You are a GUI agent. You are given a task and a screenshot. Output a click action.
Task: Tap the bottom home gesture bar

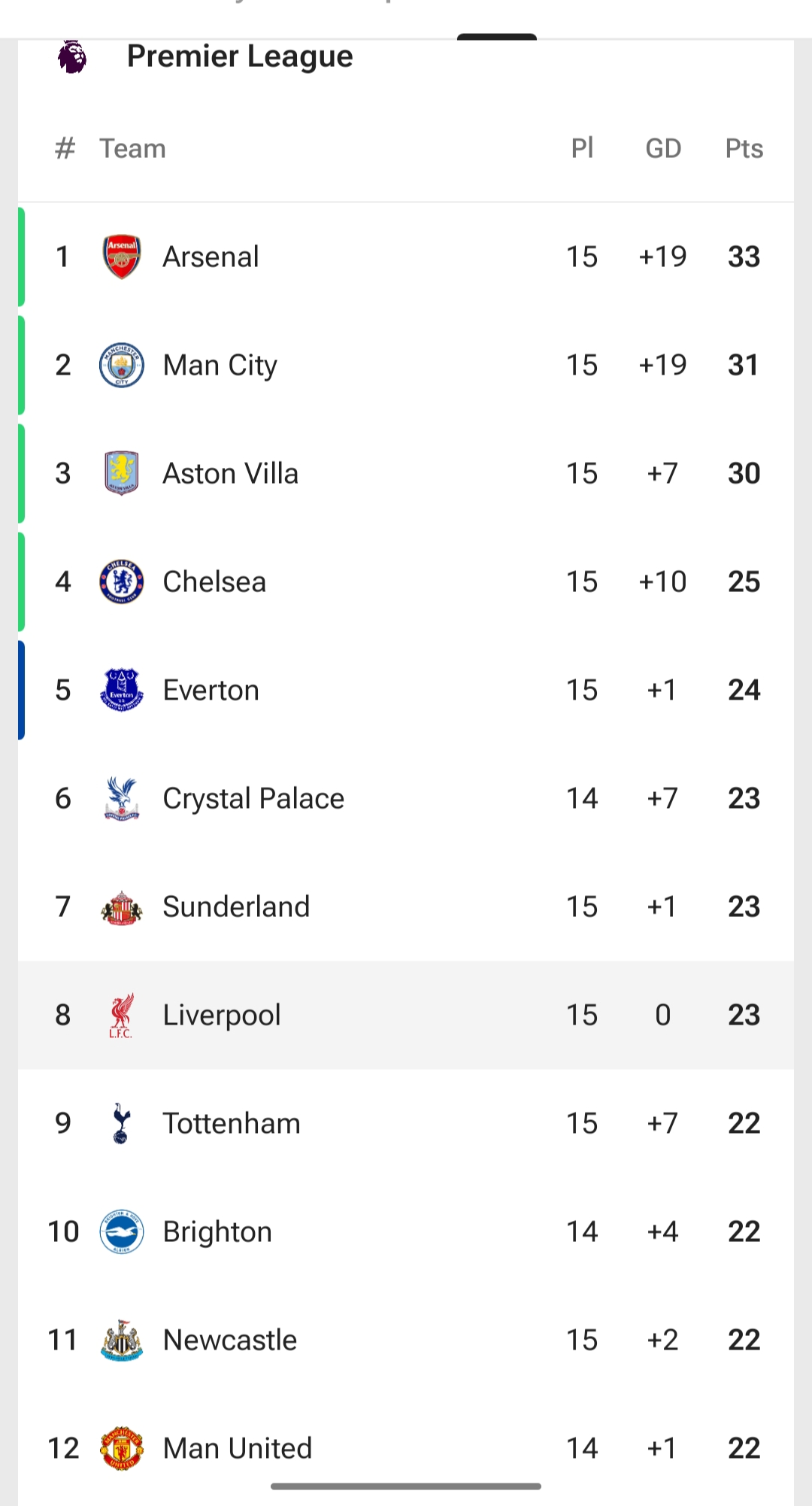click(x=406, y=1486)
